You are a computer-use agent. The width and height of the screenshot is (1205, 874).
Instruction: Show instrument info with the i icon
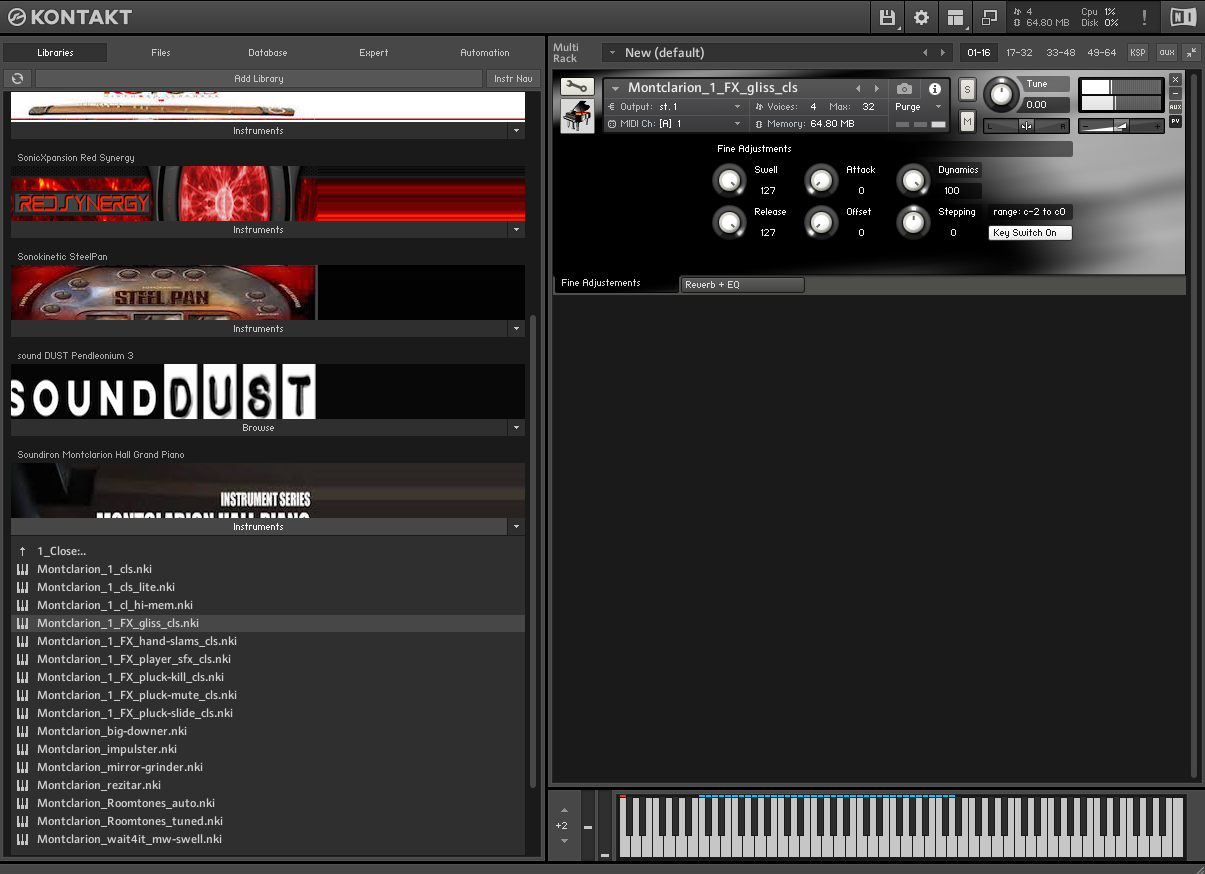tap(934, 88)
